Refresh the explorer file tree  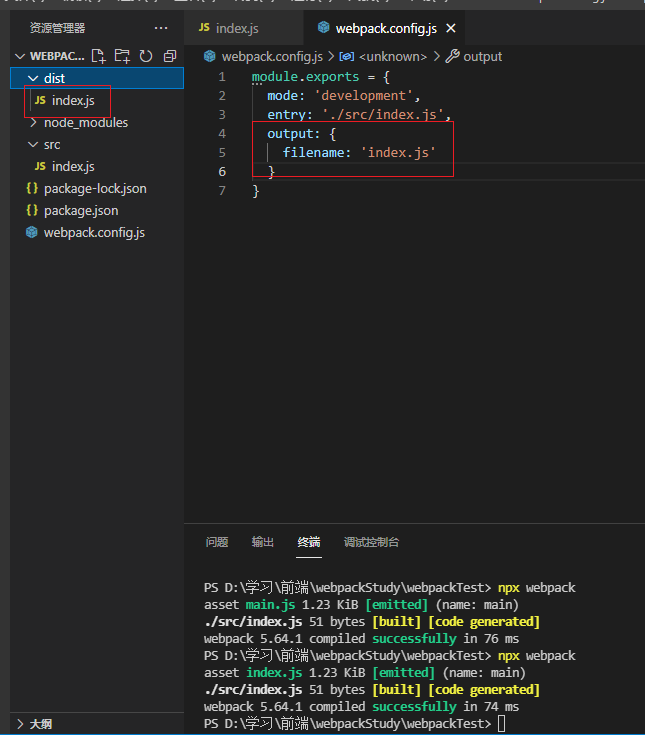(x=146, y=56)
